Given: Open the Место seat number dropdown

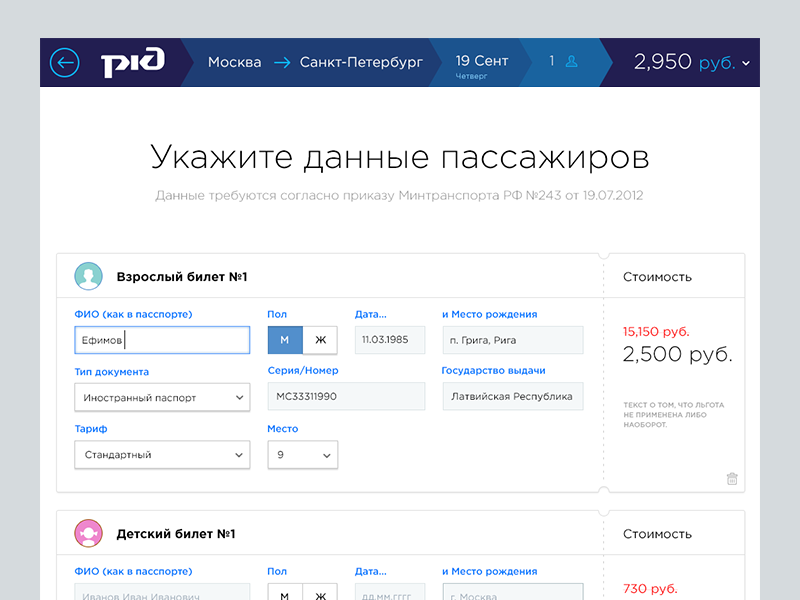Looking at the screenshot, I should (x=302, y=454).
